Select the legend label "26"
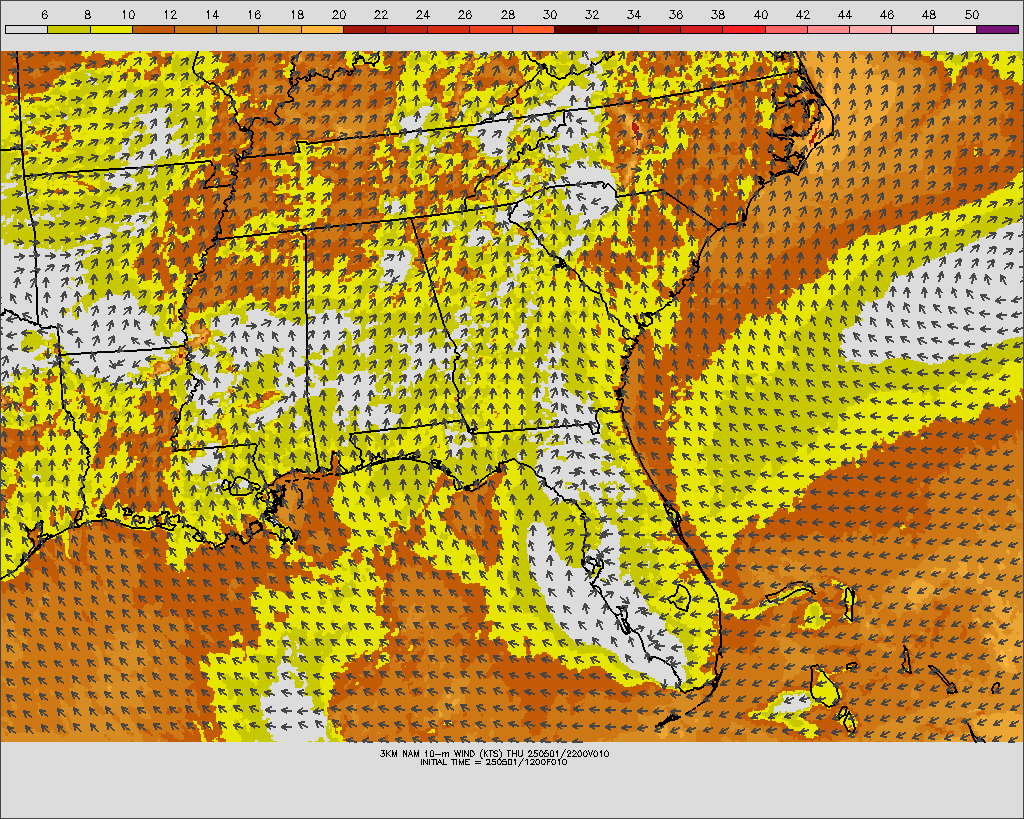Image resolution: width=1024 pixels, height=819 pixels. pos(465,14)
